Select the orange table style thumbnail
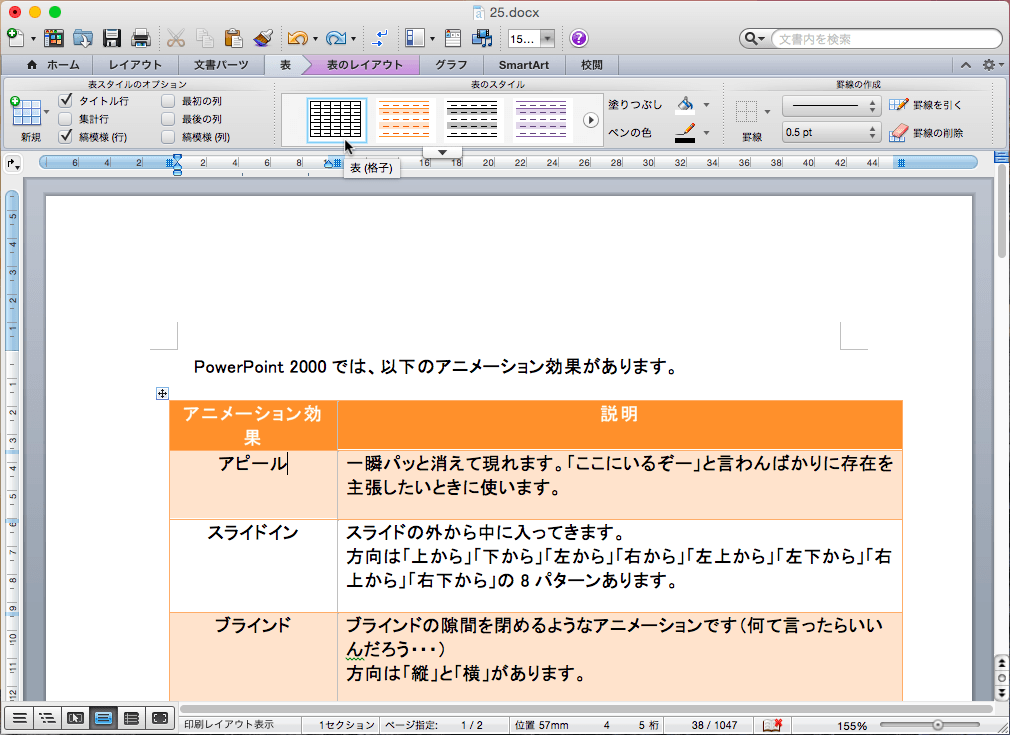 tap(405, 120)
